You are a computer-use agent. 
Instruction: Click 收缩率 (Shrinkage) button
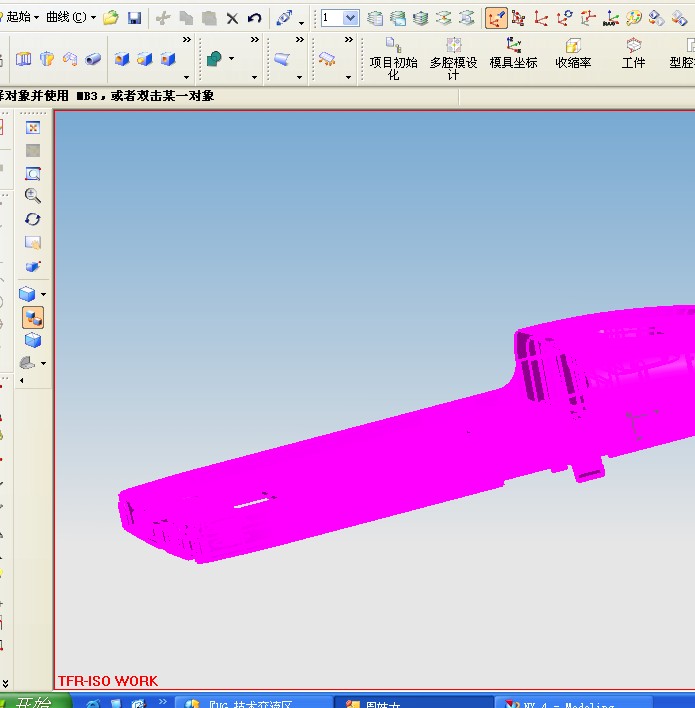pos(573,54)
